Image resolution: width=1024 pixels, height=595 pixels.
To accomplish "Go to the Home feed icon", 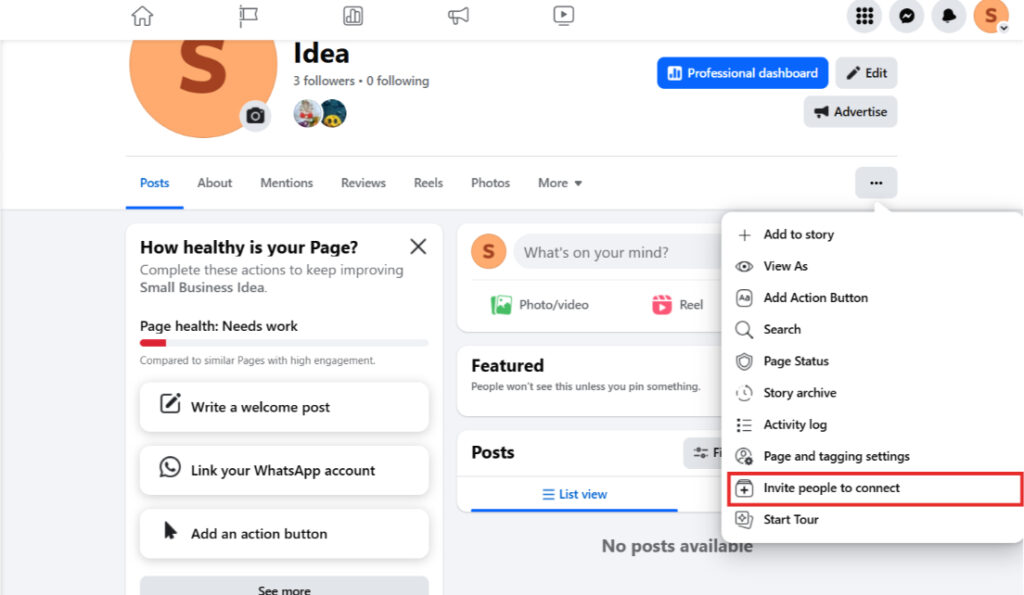I will click(142, 16).
